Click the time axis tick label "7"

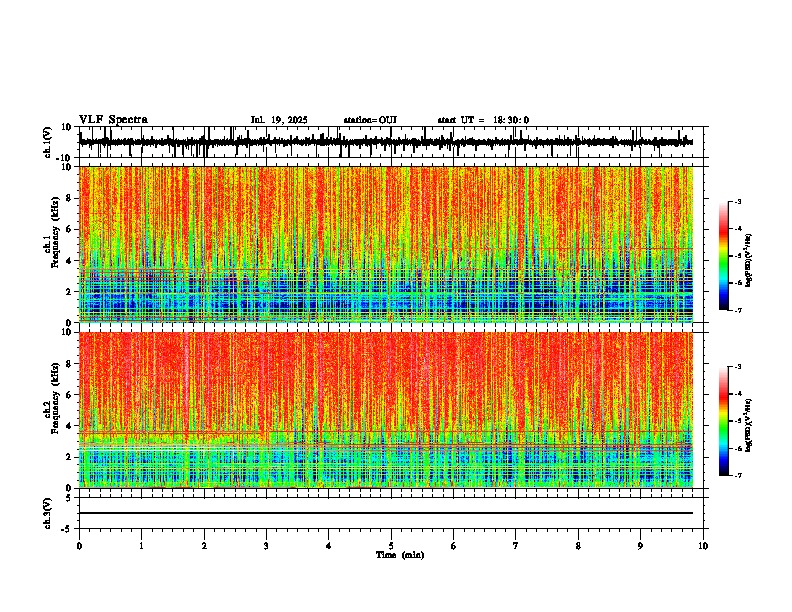click(516, 546)
